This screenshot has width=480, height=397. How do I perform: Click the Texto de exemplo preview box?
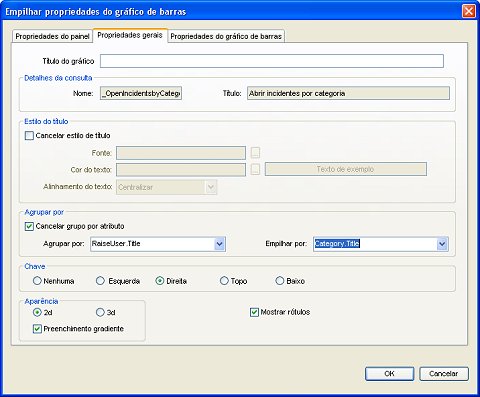tap(346, 169)
